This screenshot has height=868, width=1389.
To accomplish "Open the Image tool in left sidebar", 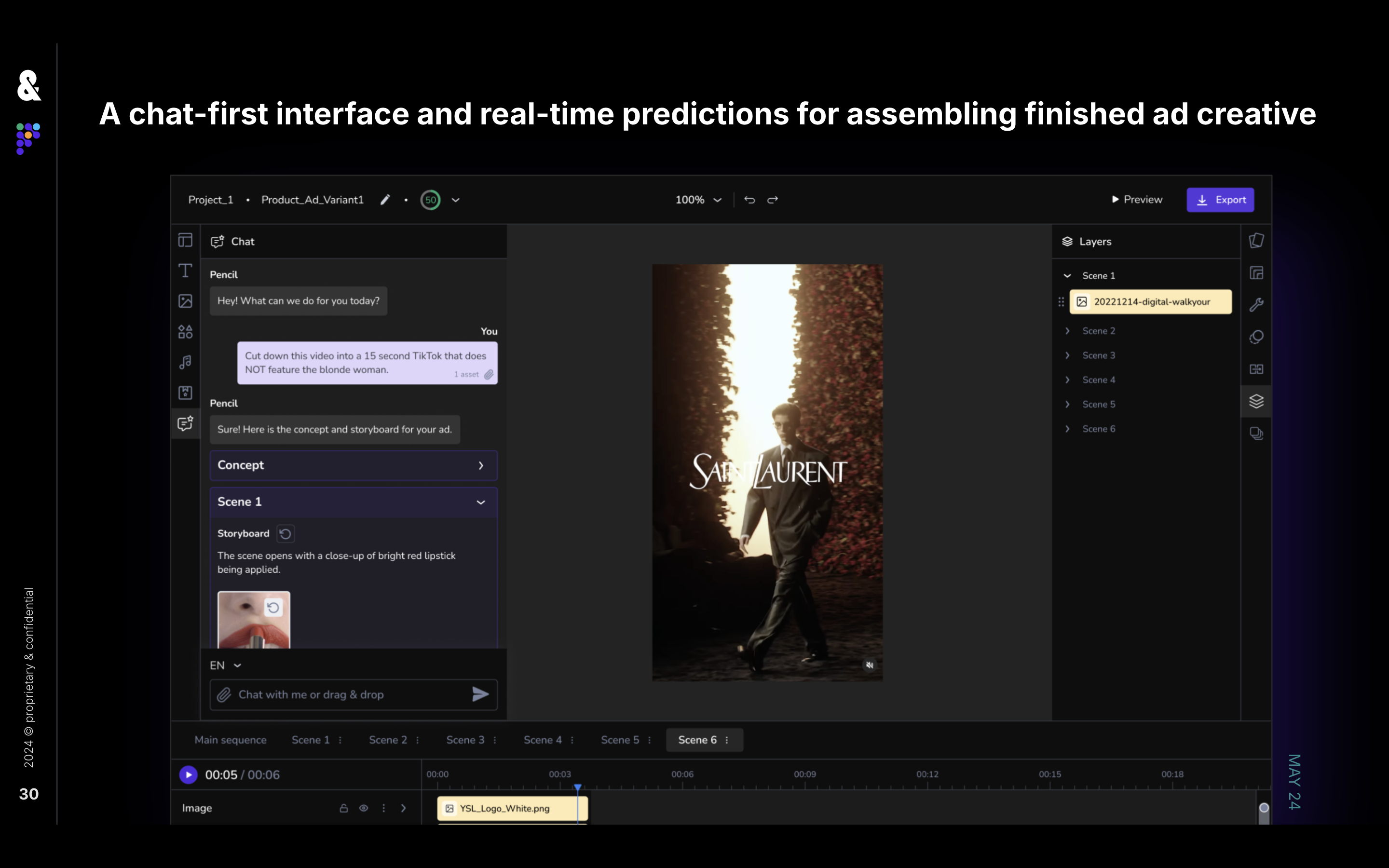I will (x=185, y=301).
